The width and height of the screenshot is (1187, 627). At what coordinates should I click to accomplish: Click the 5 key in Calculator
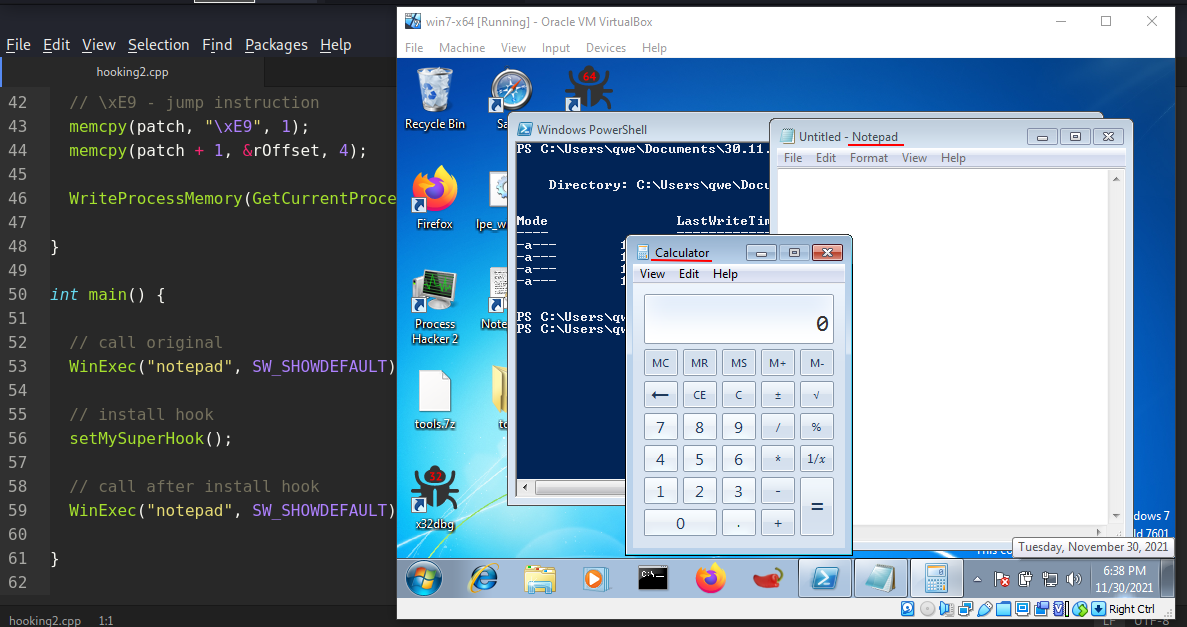click(x=699, y=459)
